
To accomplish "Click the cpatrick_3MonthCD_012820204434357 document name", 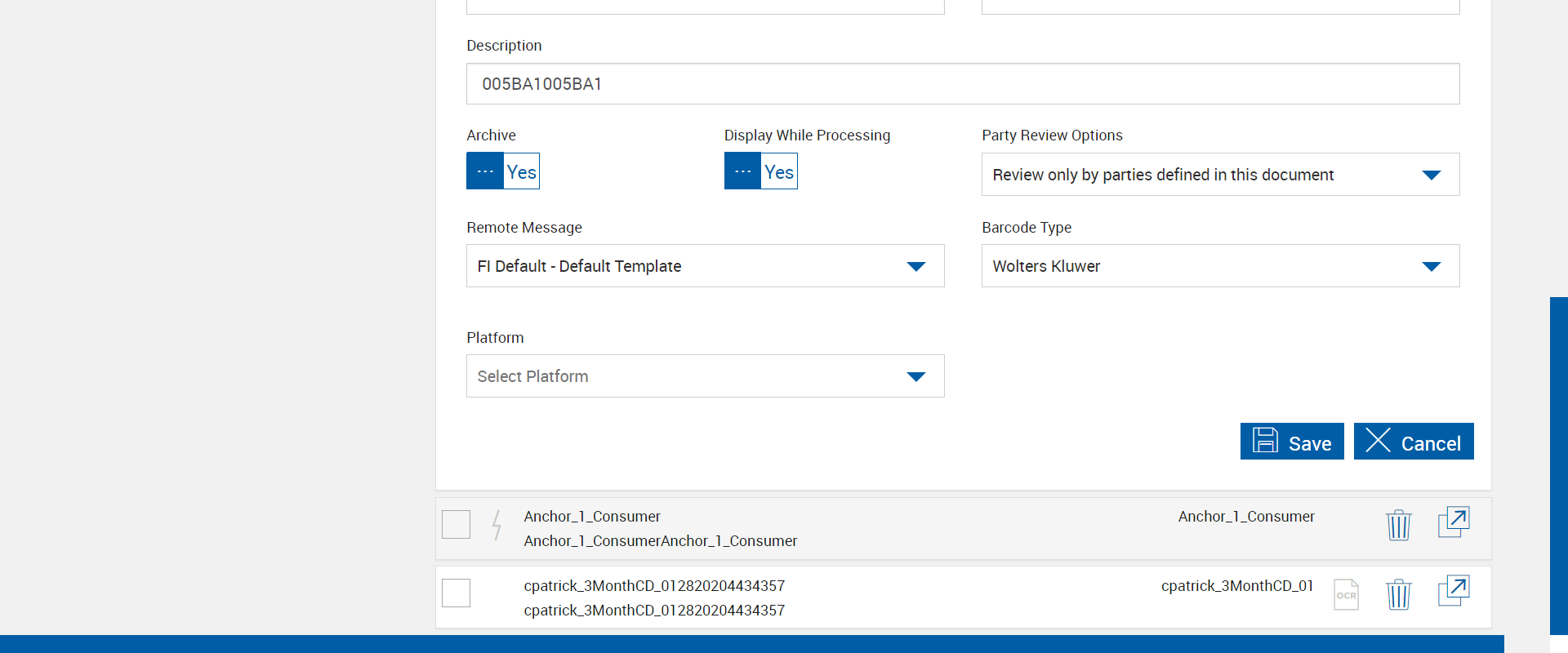I will coord(653,586).
